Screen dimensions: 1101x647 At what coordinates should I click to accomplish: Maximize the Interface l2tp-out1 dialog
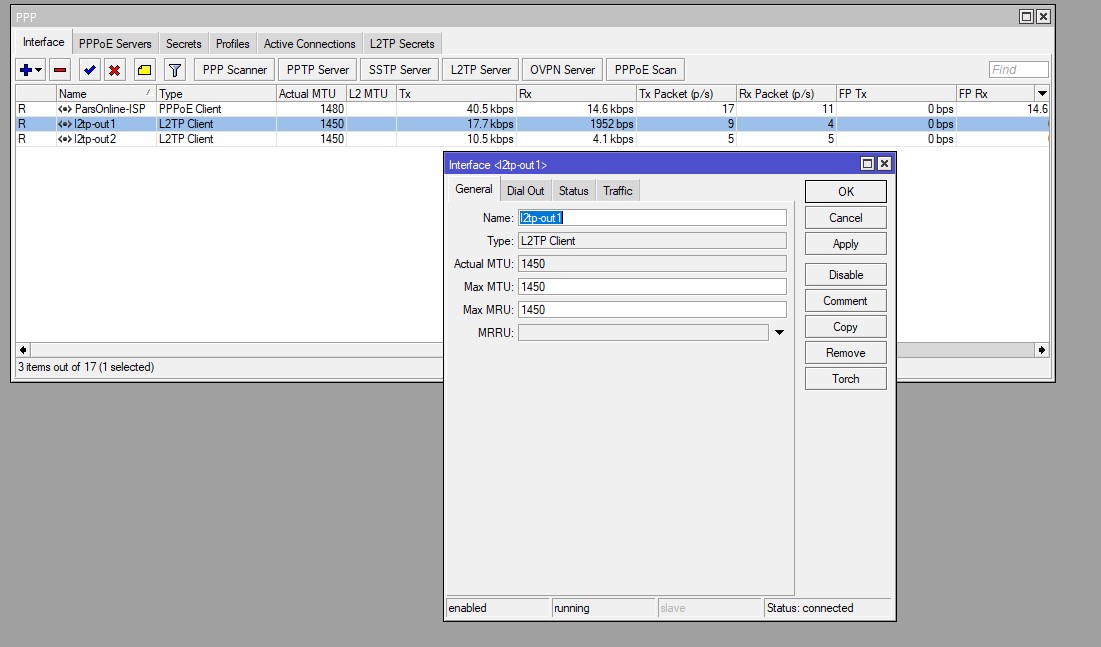tap(867, 164)
